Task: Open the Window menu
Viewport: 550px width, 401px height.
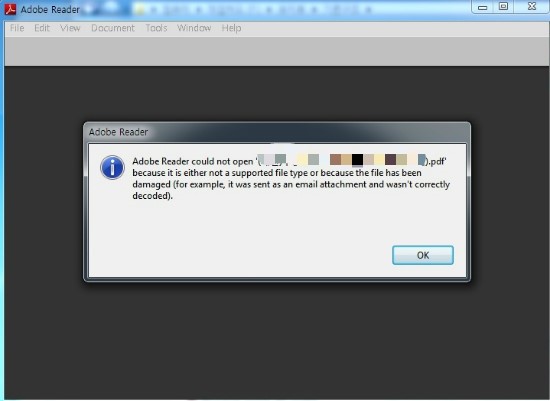Action: point(194,28)
